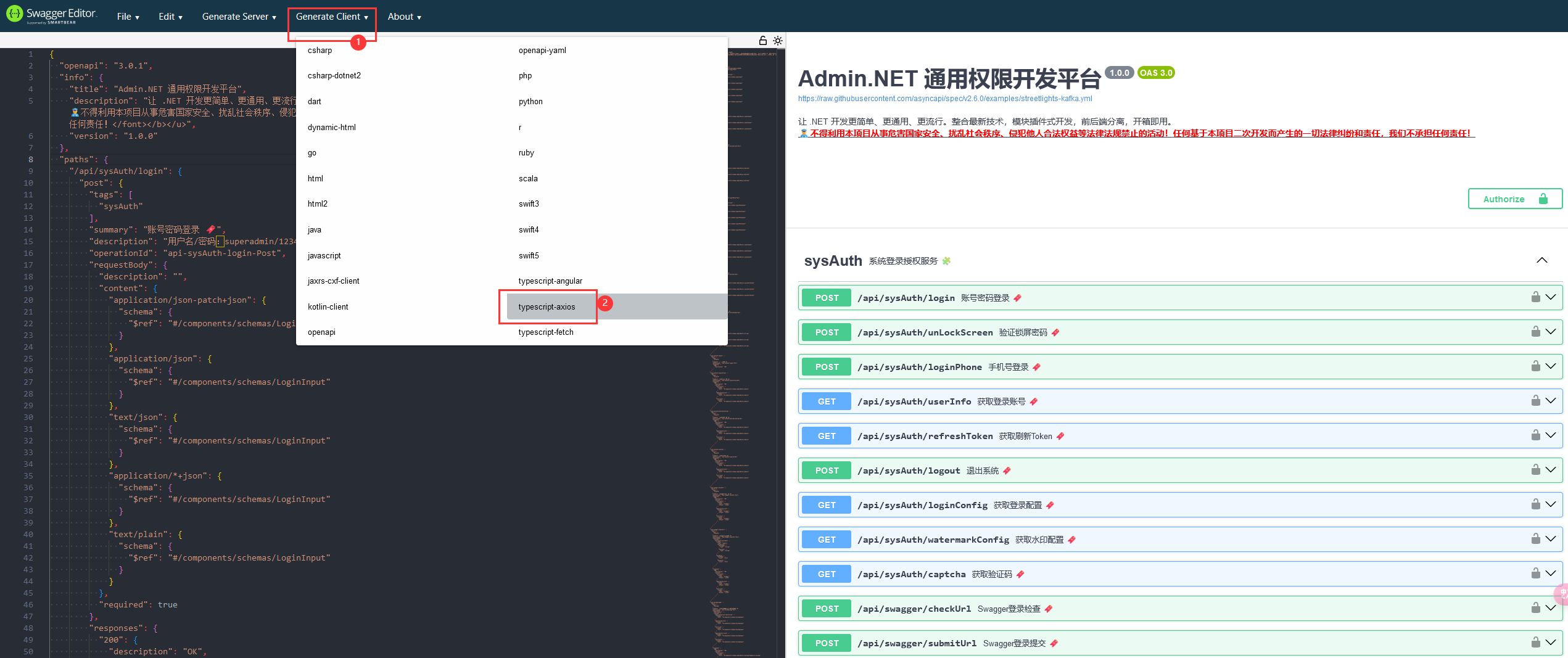Image resolution: width=1568 pixels, height=658 pixels.
Task: Click lock icon on unLockScreen row
Action: click(1535, 332)
